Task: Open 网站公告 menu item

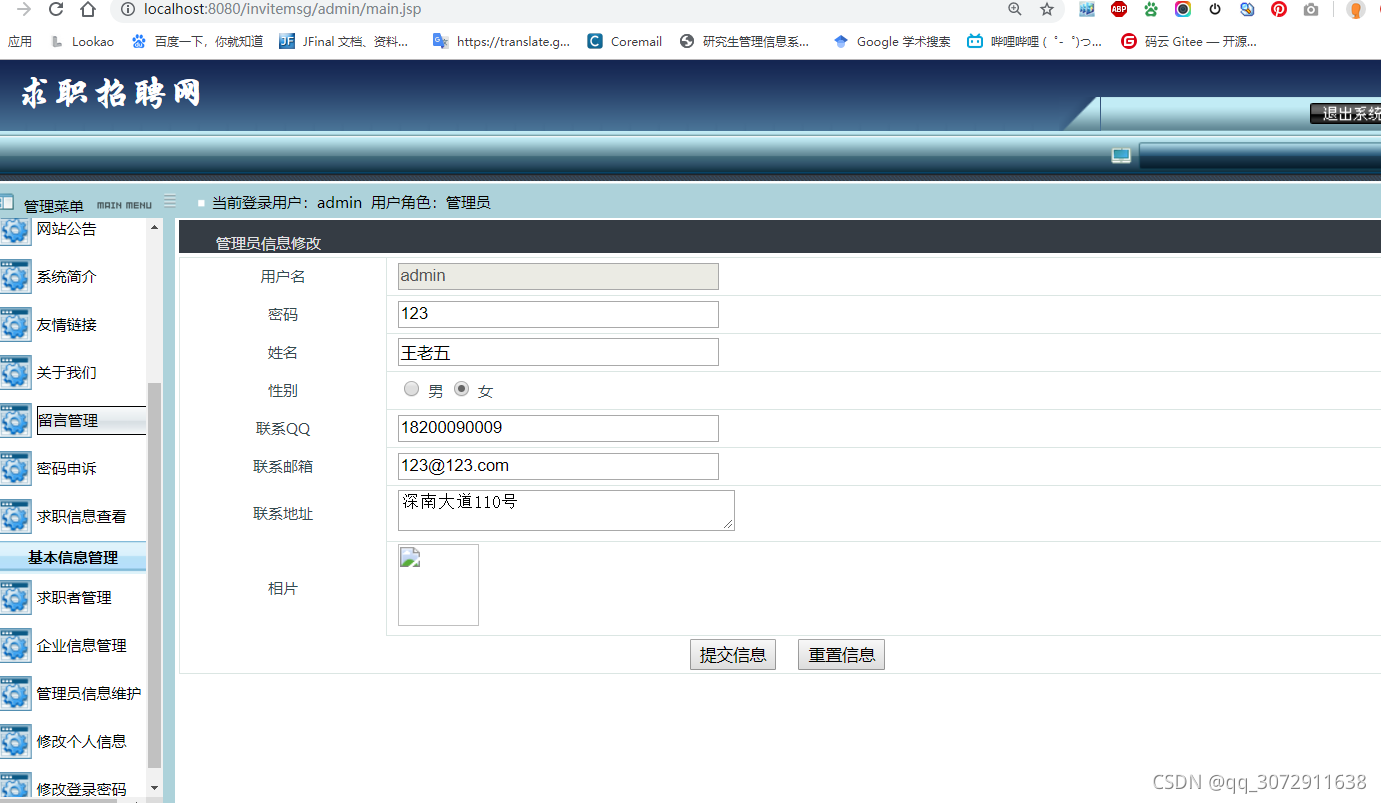Action: (67, 229)
